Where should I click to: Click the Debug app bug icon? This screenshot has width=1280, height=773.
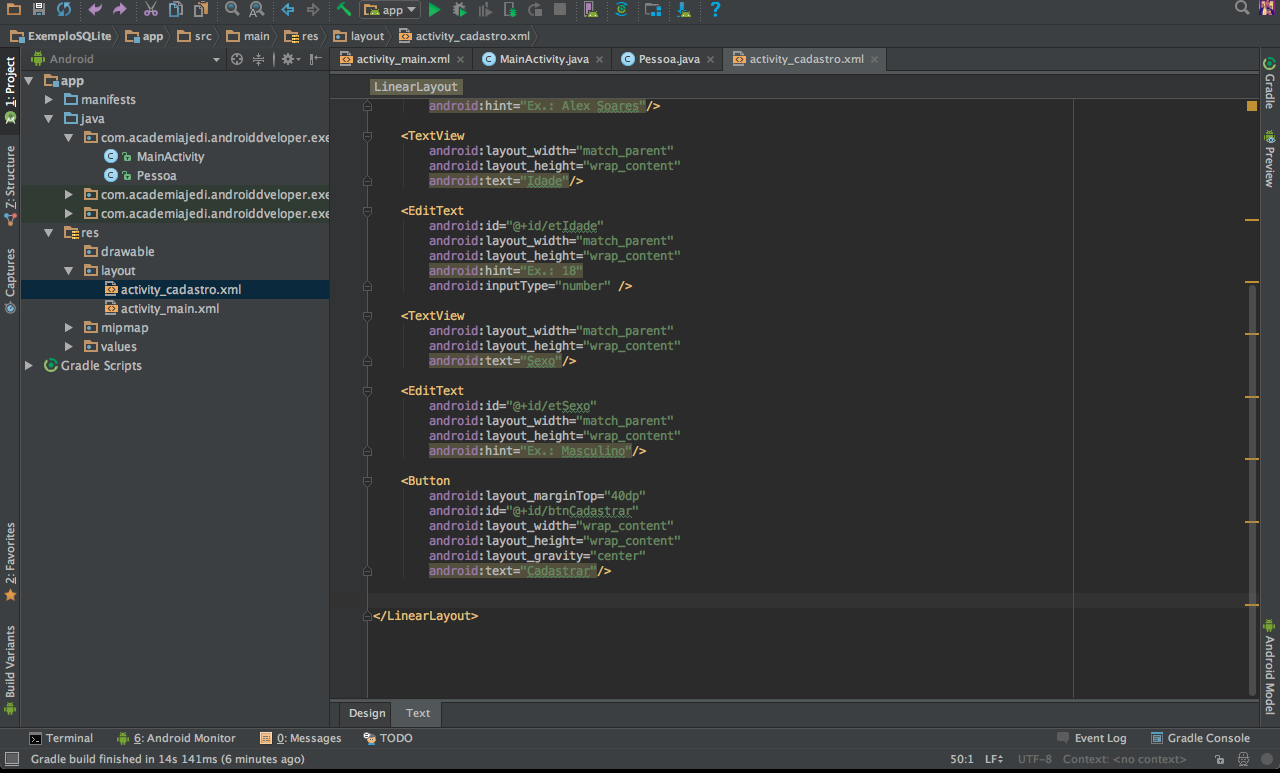(x=459, y=10)
